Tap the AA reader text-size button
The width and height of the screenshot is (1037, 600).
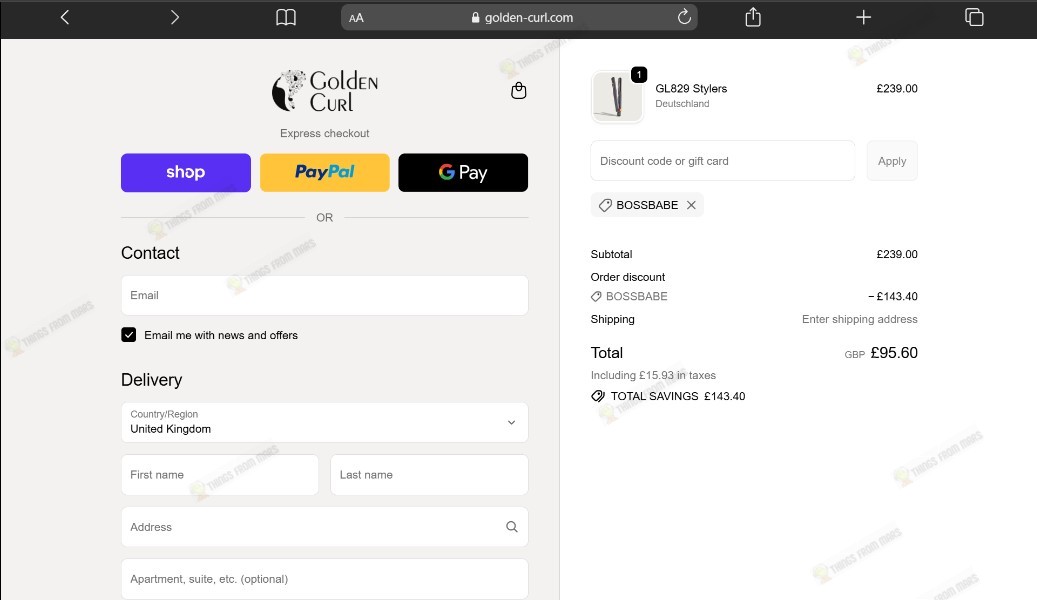click(356, 18)
